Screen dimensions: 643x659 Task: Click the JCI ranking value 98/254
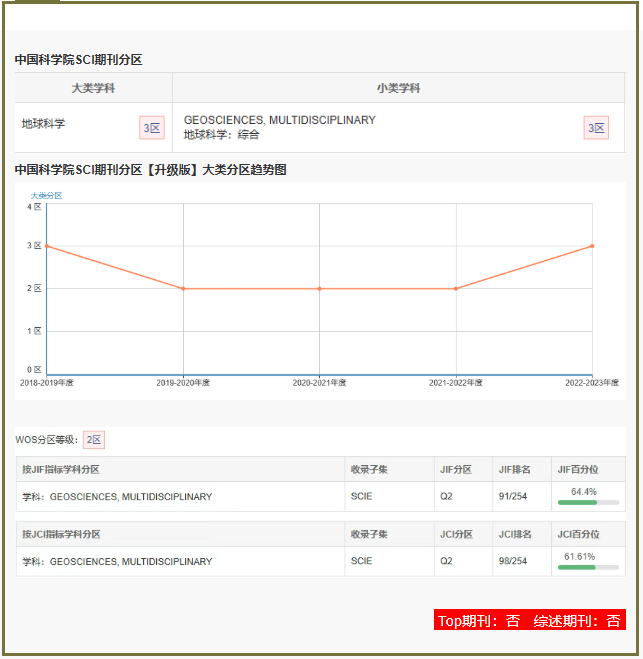pyautogui.click(x=513, y=561)
